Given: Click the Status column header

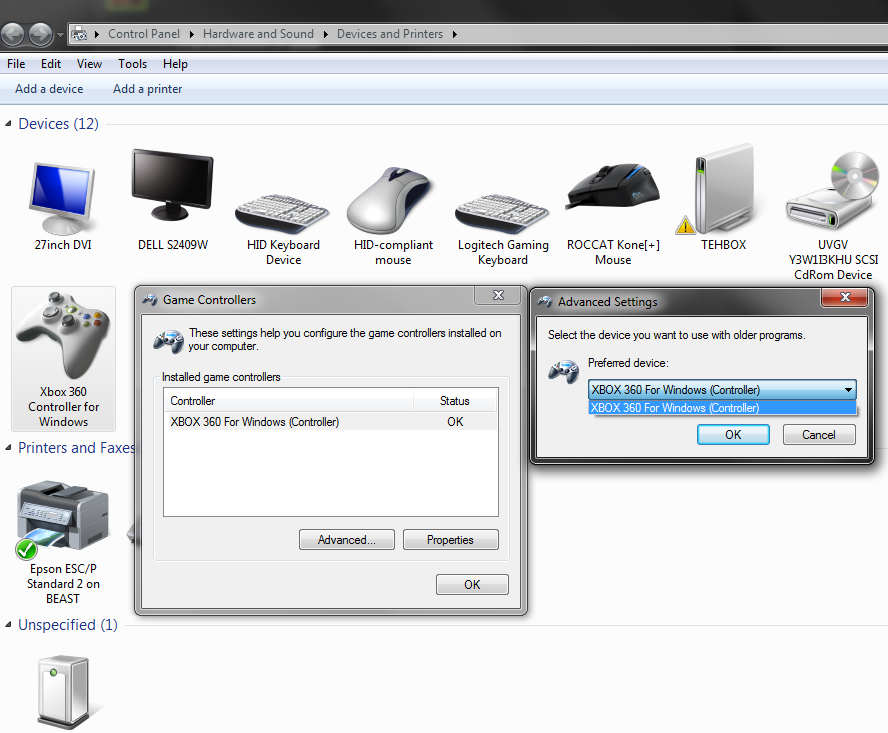Looking at the screenshot, I should click(x=455, y=400).
